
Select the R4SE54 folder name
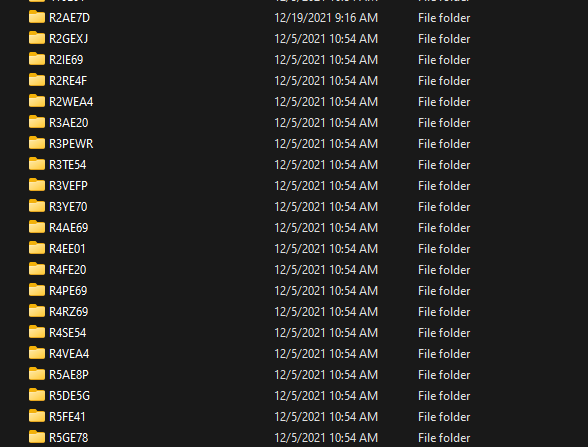coord(68,333)
